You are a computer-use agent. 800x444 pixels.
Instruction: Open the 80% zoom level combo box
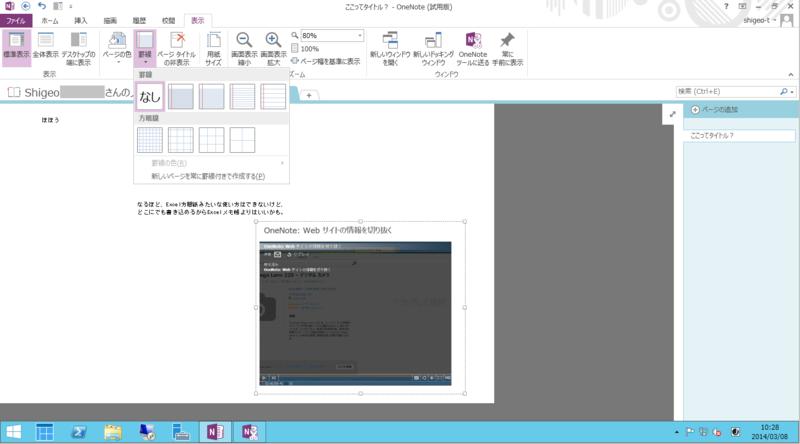click(332, 36)
